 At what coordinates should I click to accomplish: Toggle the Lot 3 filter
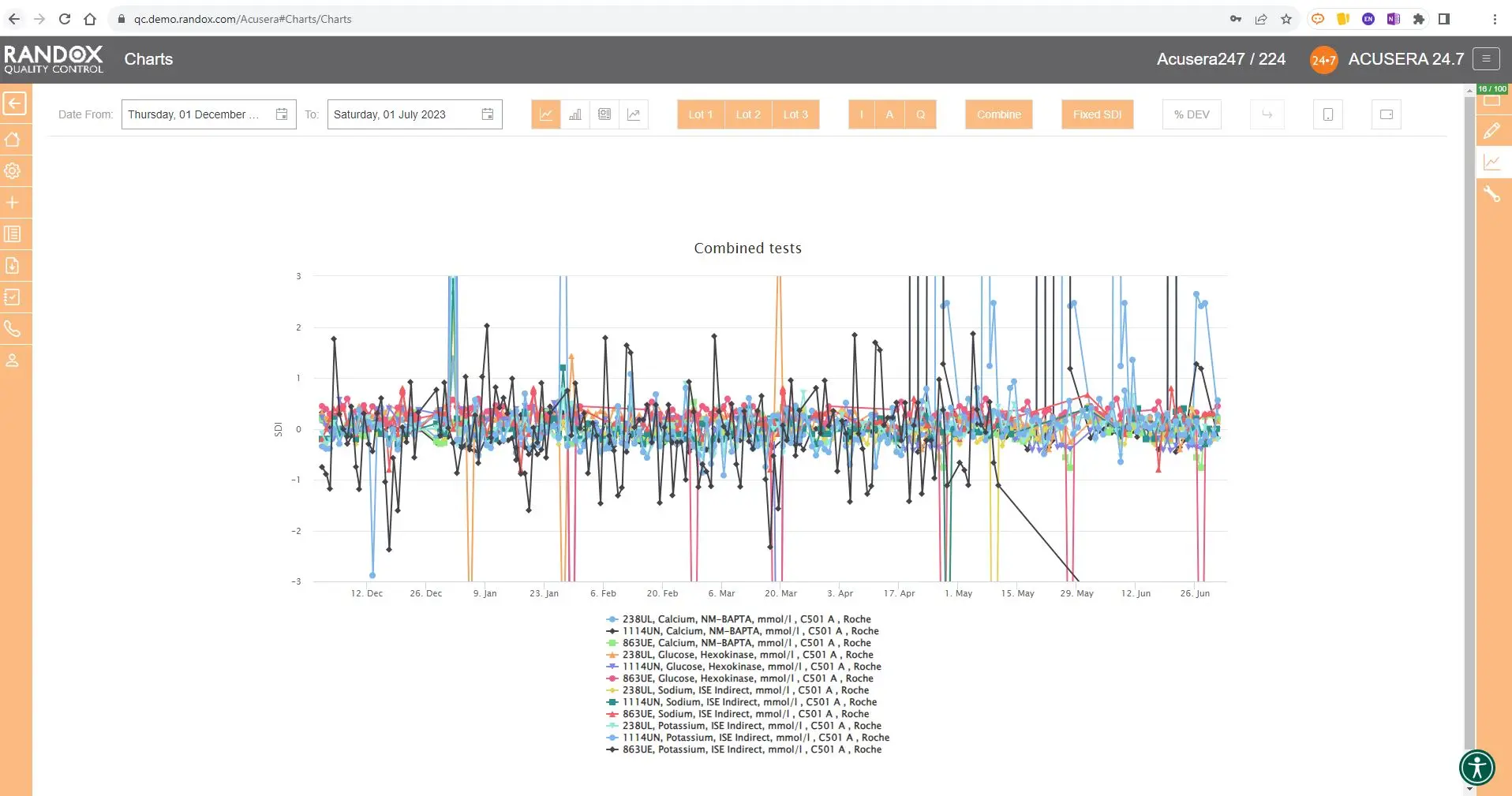(795, 114)
